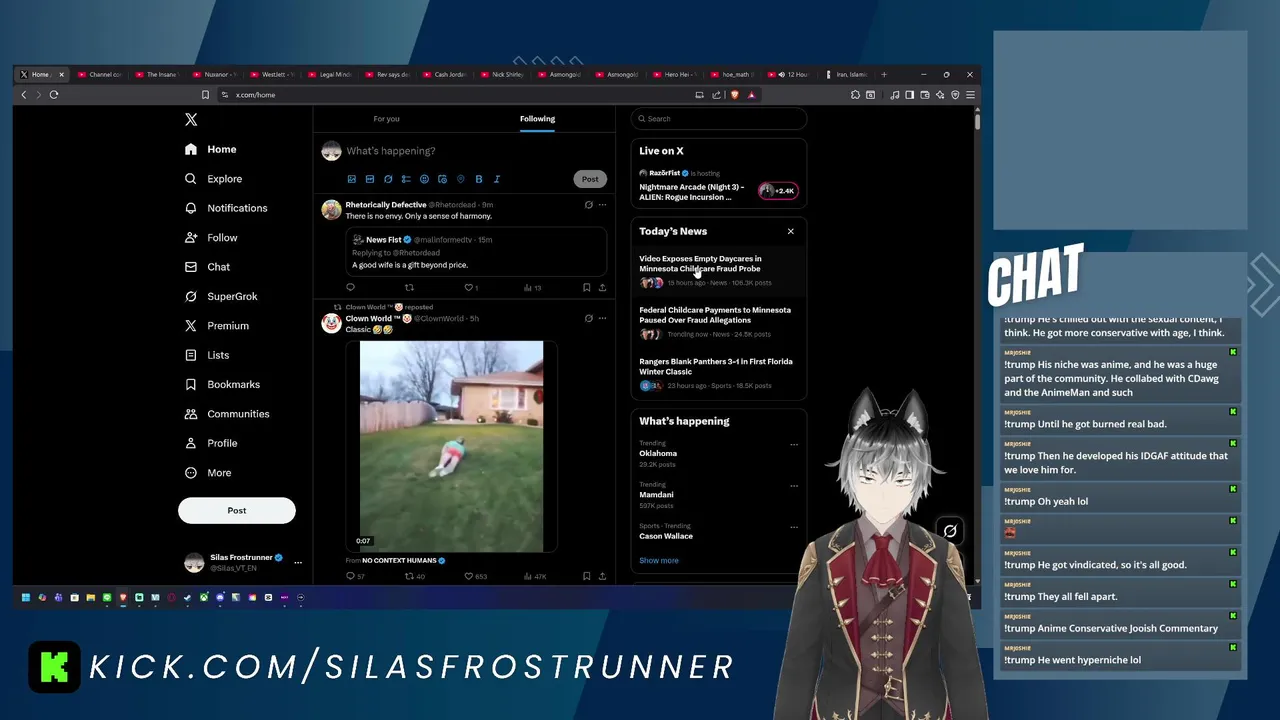Add a poll to the post
The height and width of the screenshot is (720, 1280).
tap(406, 179)
